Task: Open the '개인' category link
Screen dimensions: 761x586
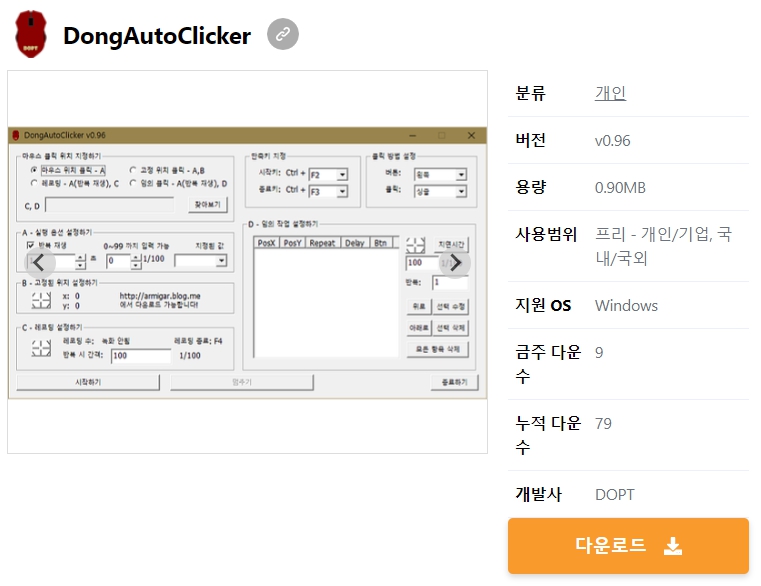Action: 610,93
